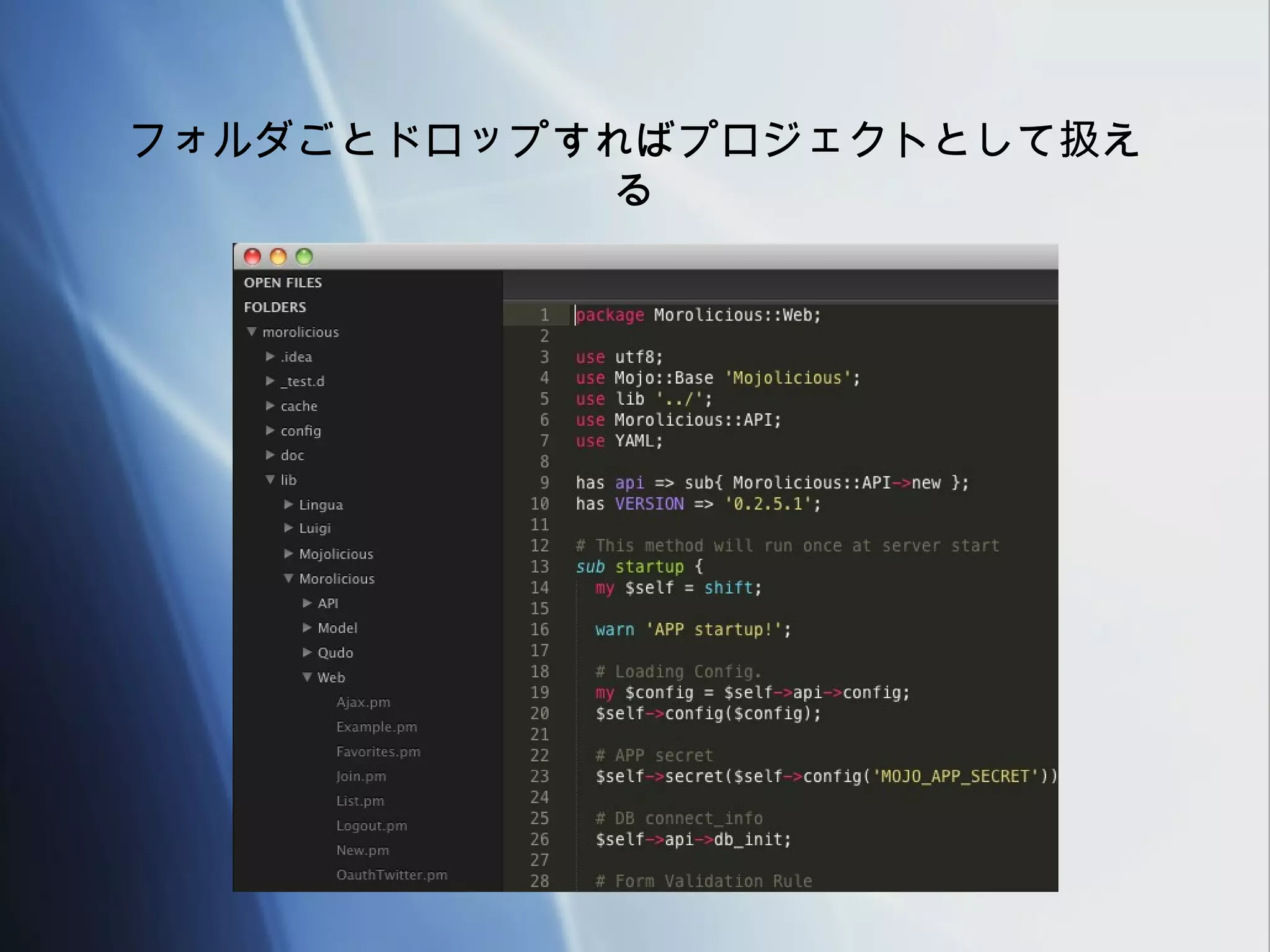Click line number 13 in gutter

pos(540,567)
